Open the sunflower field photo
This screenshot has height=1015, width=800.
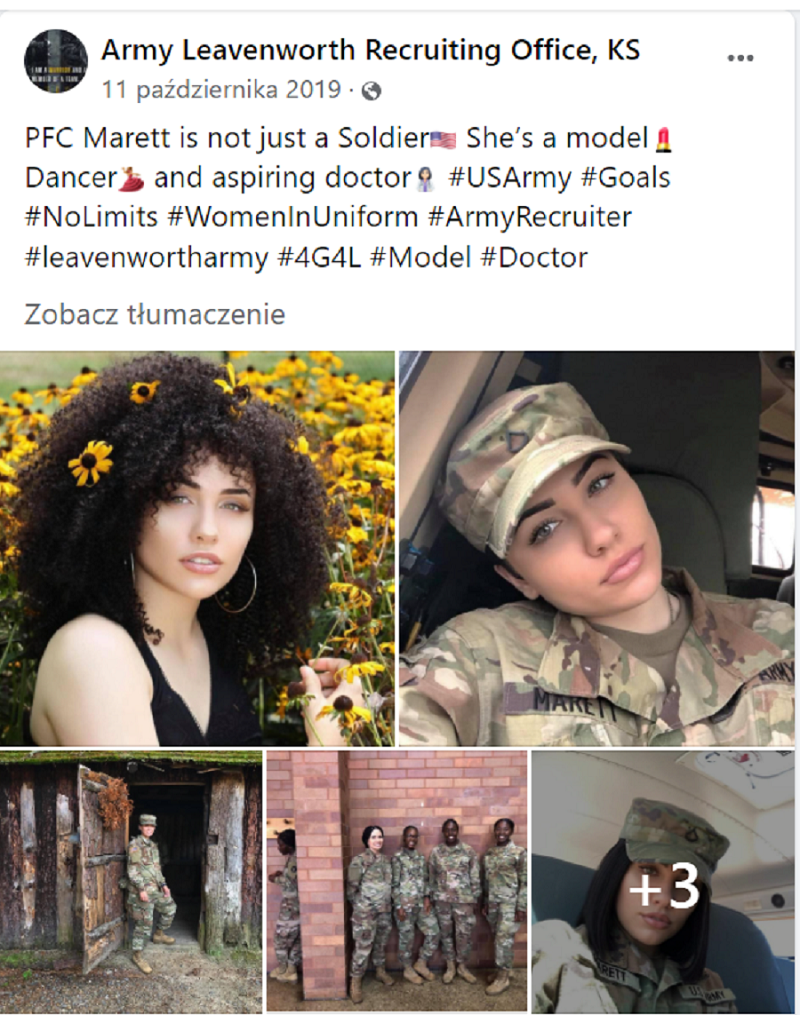(197, 548)
